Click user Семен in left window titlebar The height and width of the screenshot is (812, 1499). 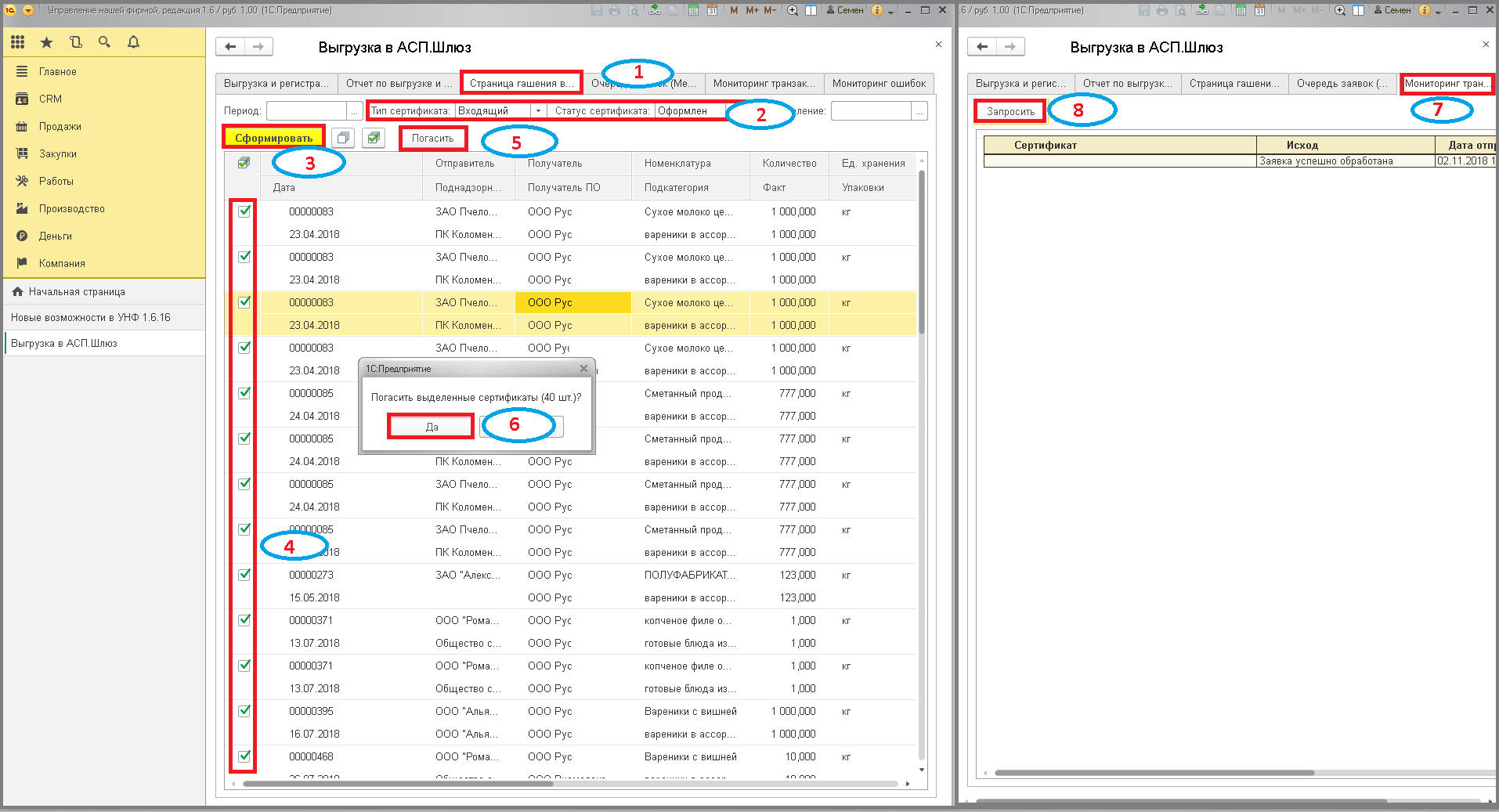click(845, 10)
